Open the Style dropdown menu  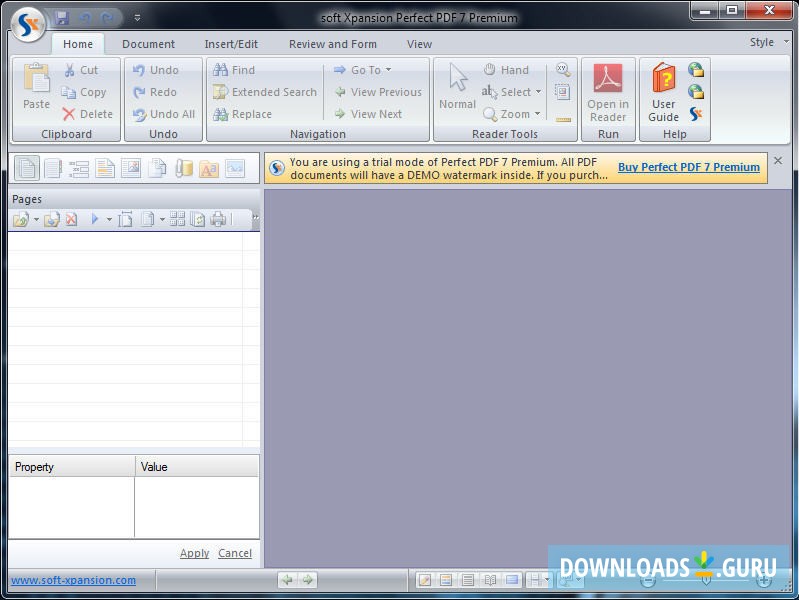(769, 42)
